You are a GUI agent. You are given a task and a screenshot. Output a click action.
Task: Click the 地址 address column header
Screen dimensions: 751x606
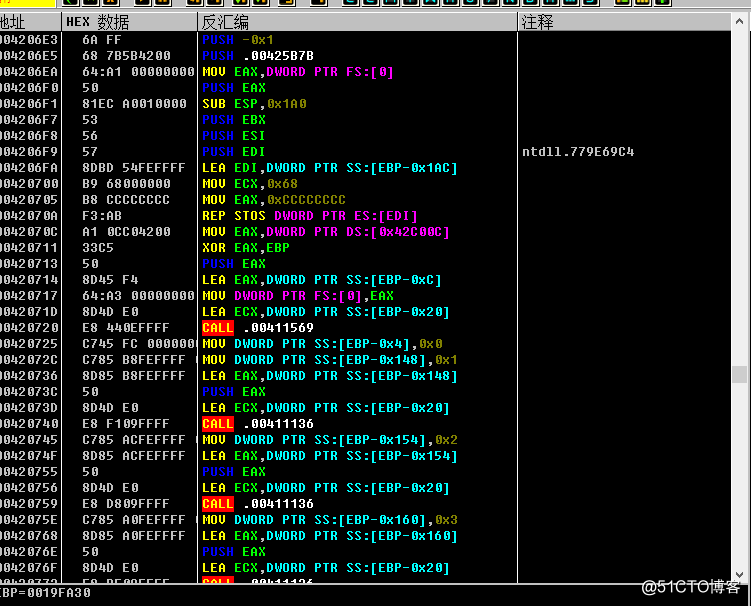[x=30, y=22]
